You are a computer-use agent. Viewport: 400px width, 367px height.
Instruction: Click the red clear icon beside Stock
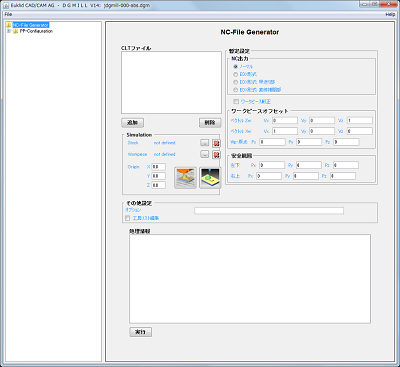tap(216, 143)
